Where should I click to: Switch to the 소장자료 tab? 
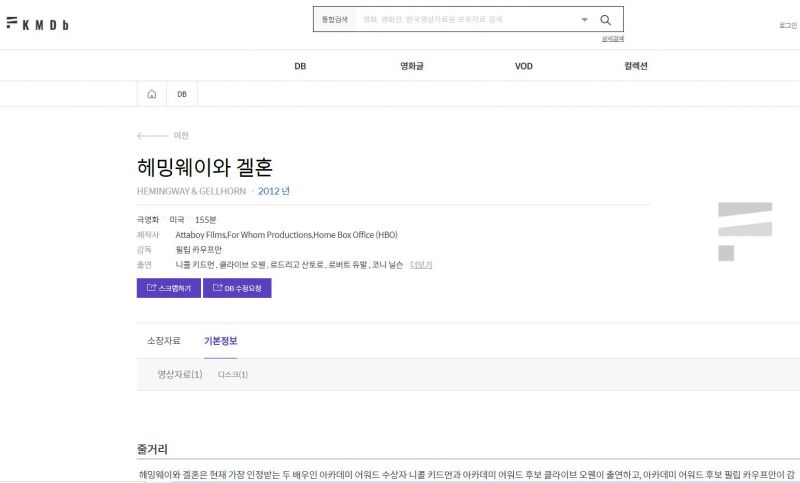(x=164, y=341)
